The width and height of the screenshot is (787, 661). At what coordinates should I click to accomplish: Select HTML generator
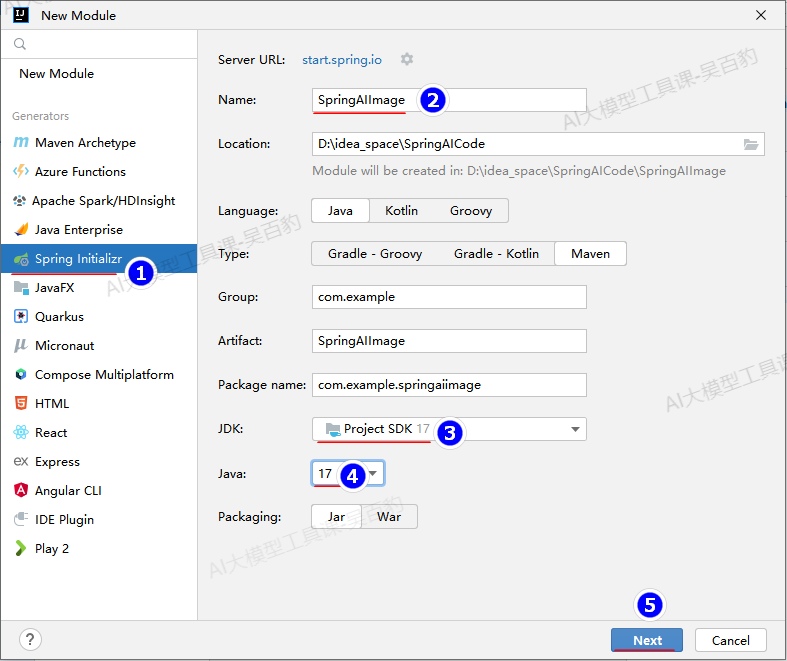point(99,404)
